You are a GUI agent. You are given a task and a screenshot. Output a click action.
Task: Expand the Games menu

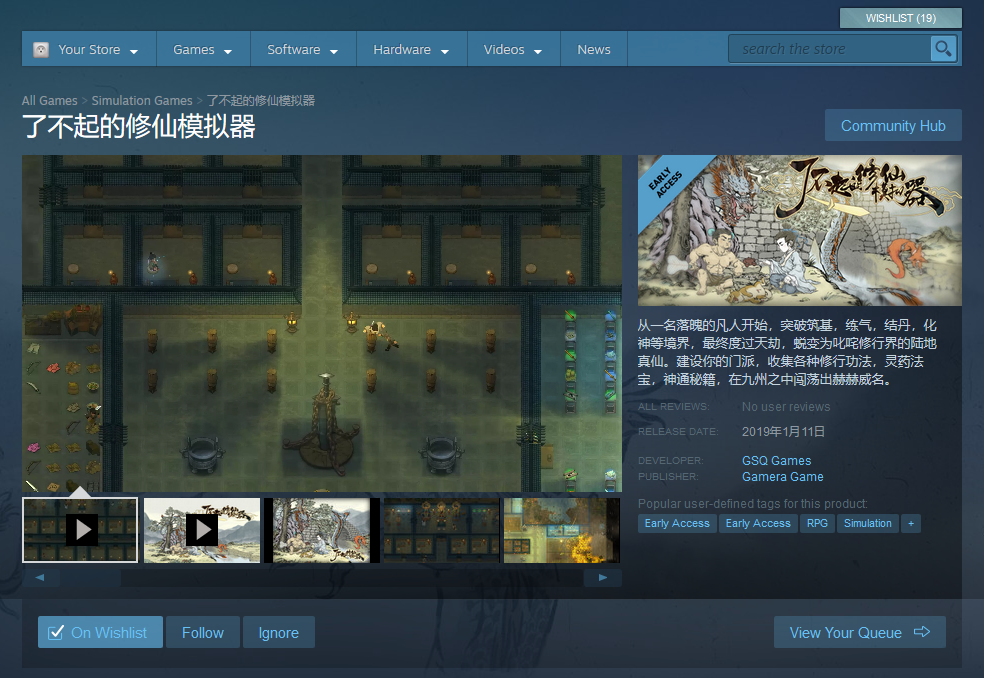[x=203, y=50]
